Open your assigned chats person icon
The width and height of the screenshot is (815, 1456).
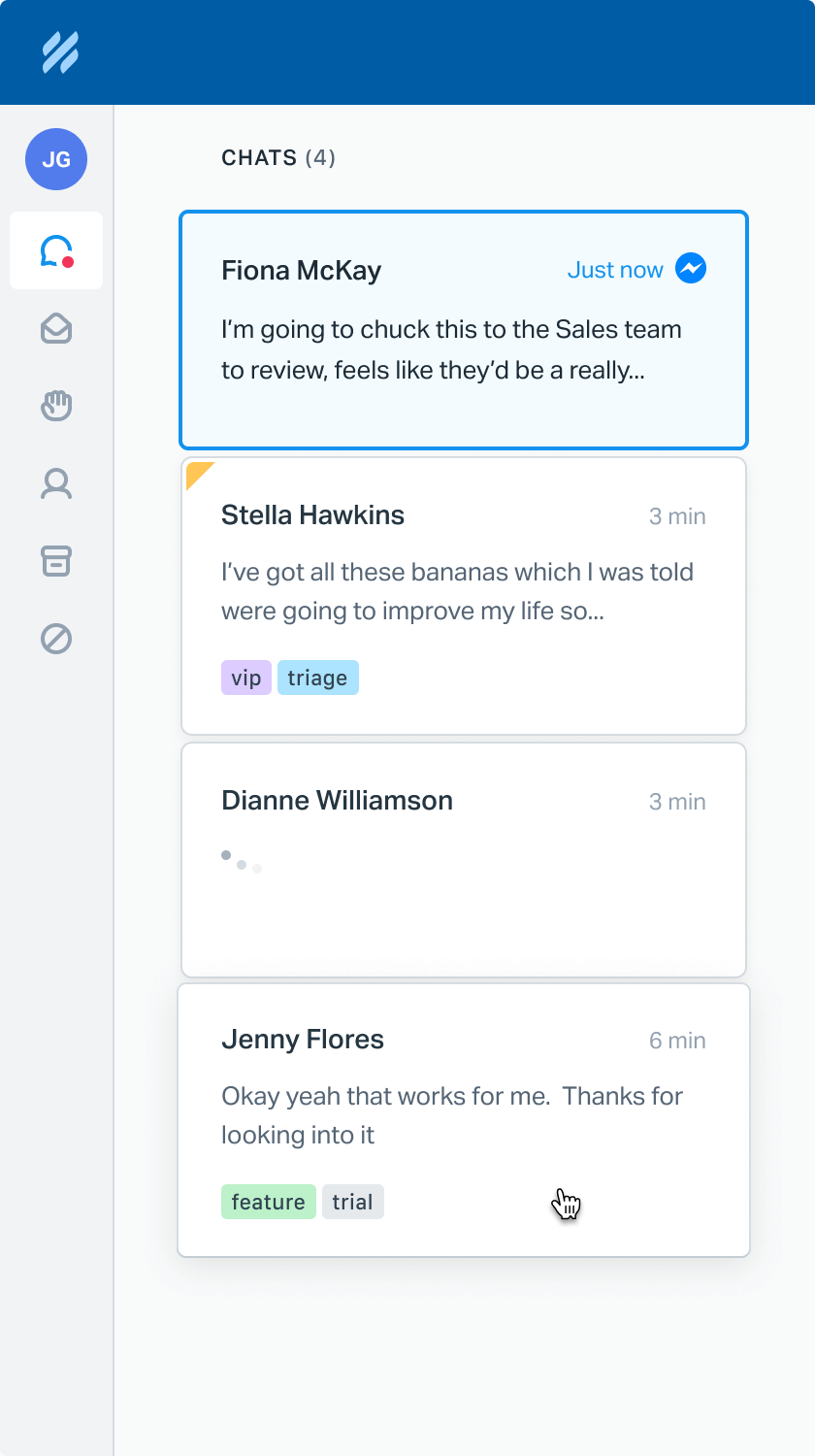pos(55,483)
